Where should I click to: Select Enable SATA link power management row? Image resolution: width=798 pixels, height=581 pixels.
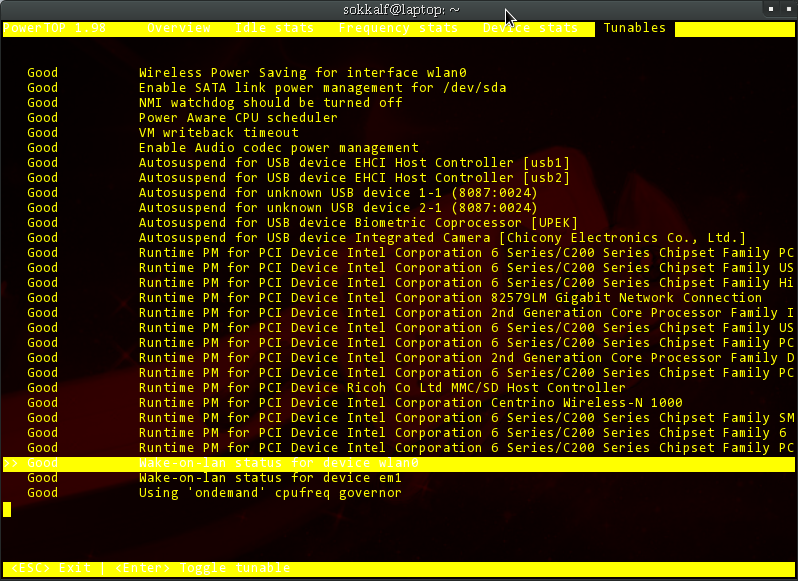coord(399,88)
